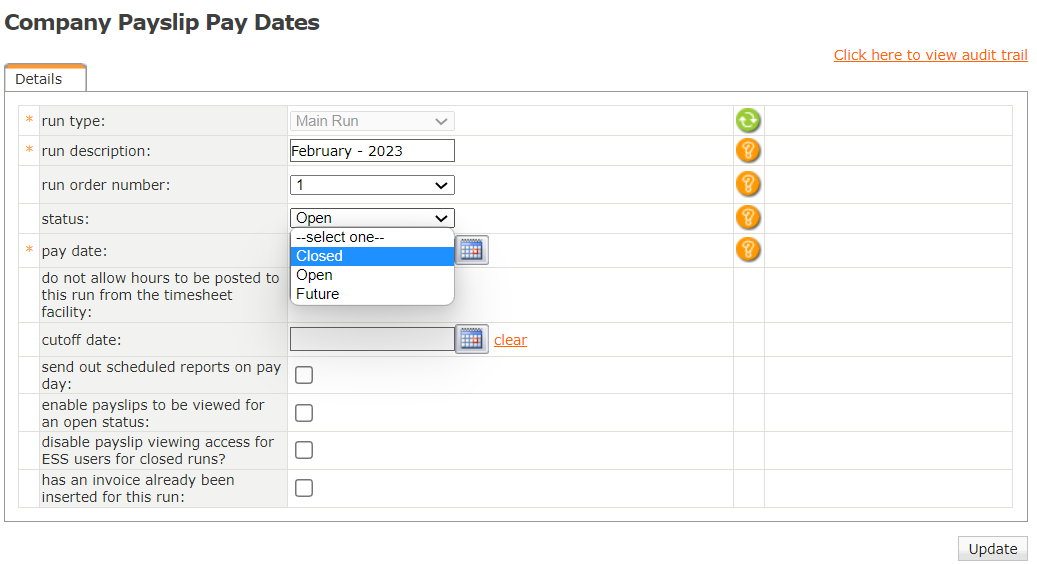Switch to the Details tab
This screenshot has width=1037, height=564.
click(x=39, y=79)
